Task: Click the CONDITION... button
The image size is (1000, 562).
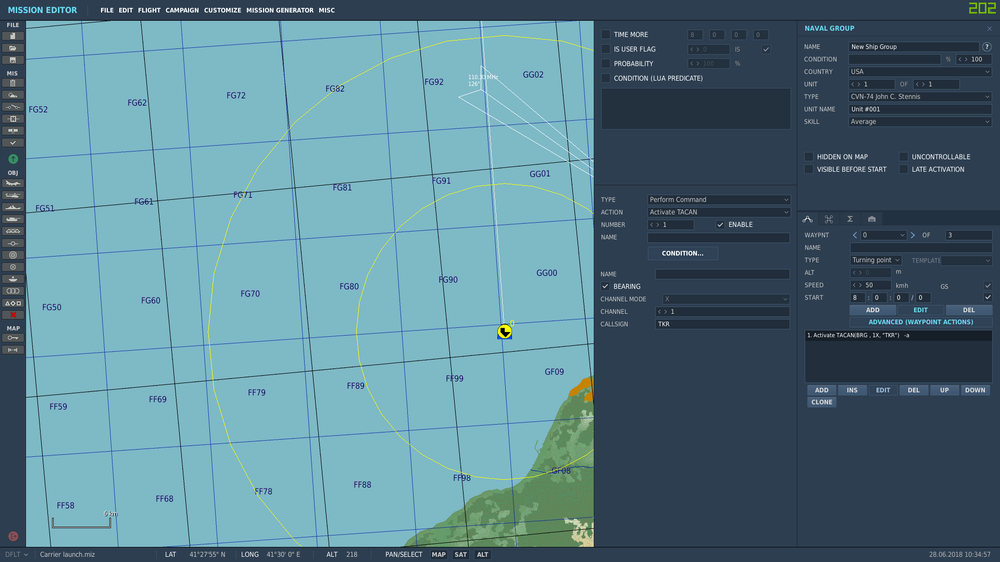Action: click(682, 253)
